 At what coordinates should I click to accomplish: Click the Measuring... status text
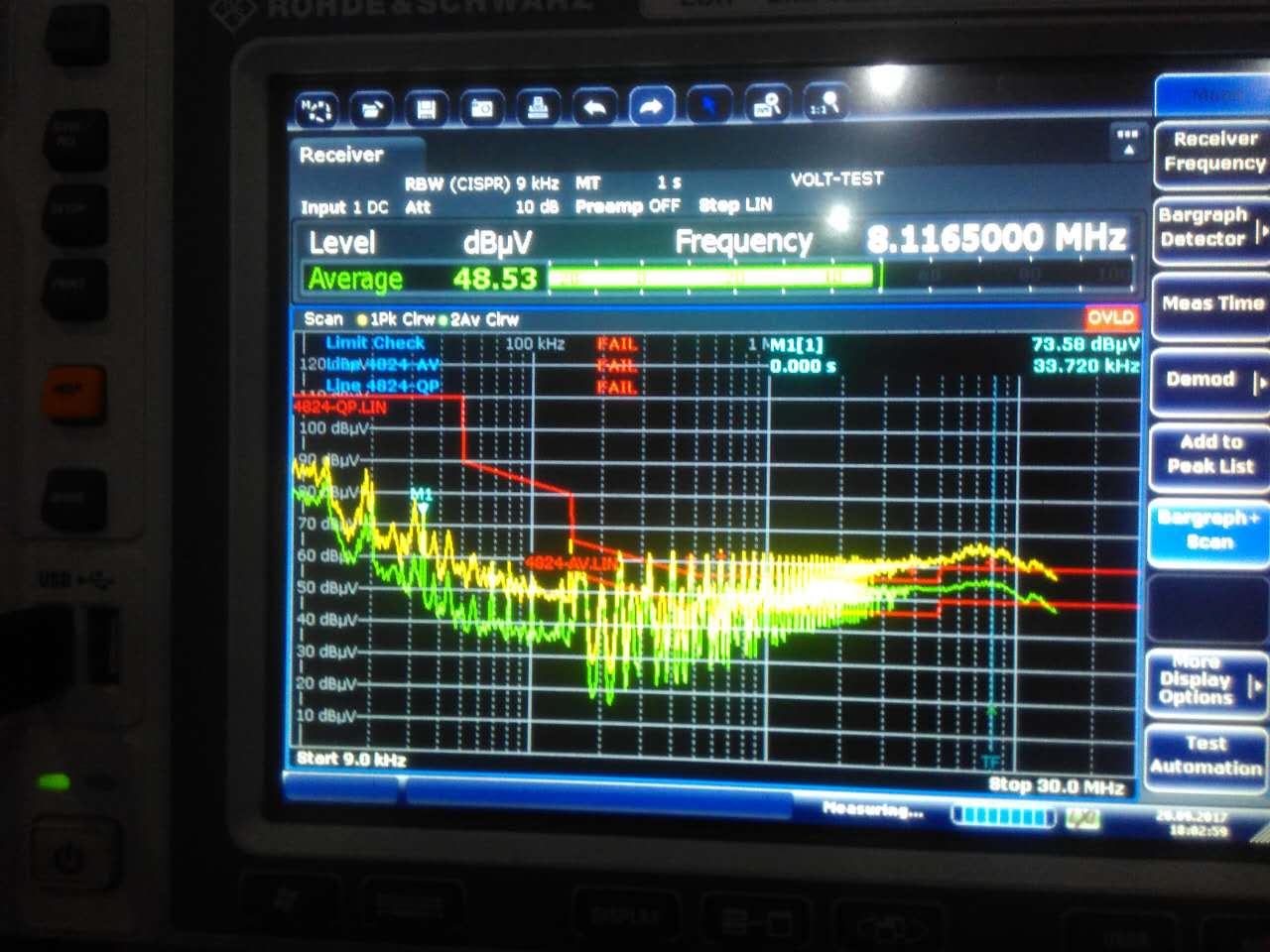[x=873, y=810]
